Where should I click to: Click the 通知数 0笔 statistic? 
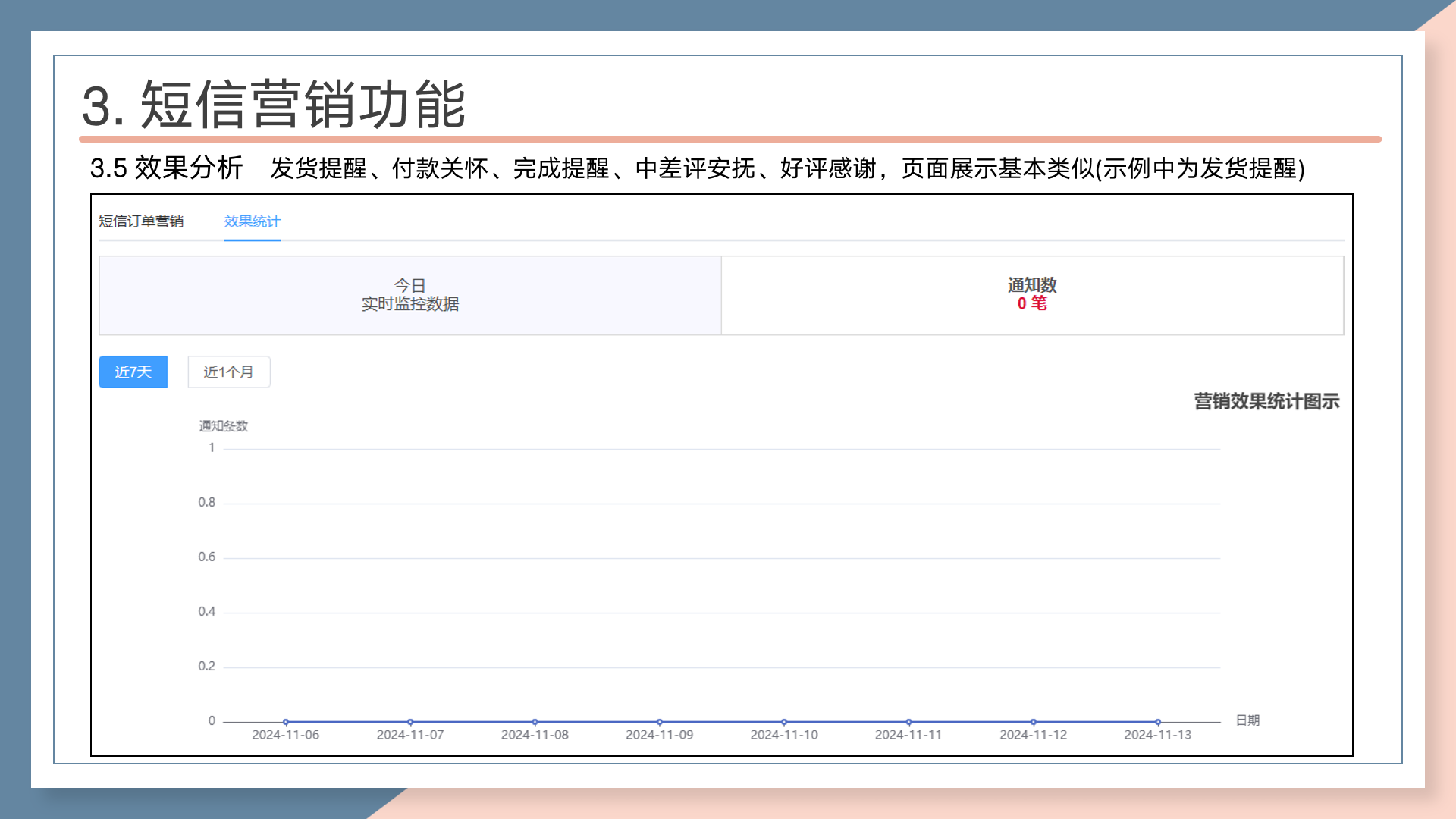[1031, 295]
